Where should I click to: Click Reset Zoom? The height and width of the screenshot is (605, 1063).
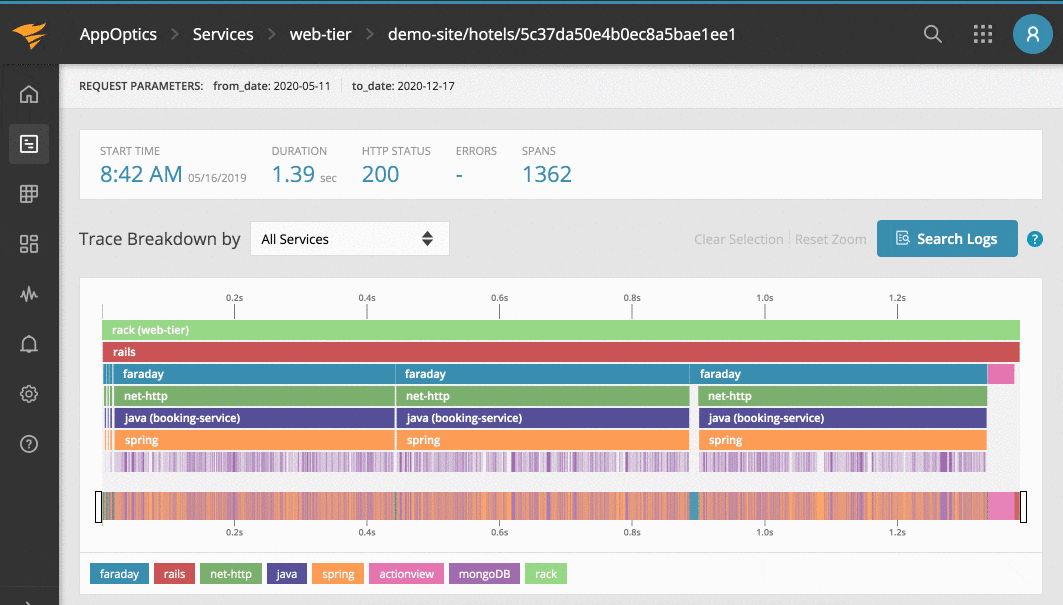(830, 239)
